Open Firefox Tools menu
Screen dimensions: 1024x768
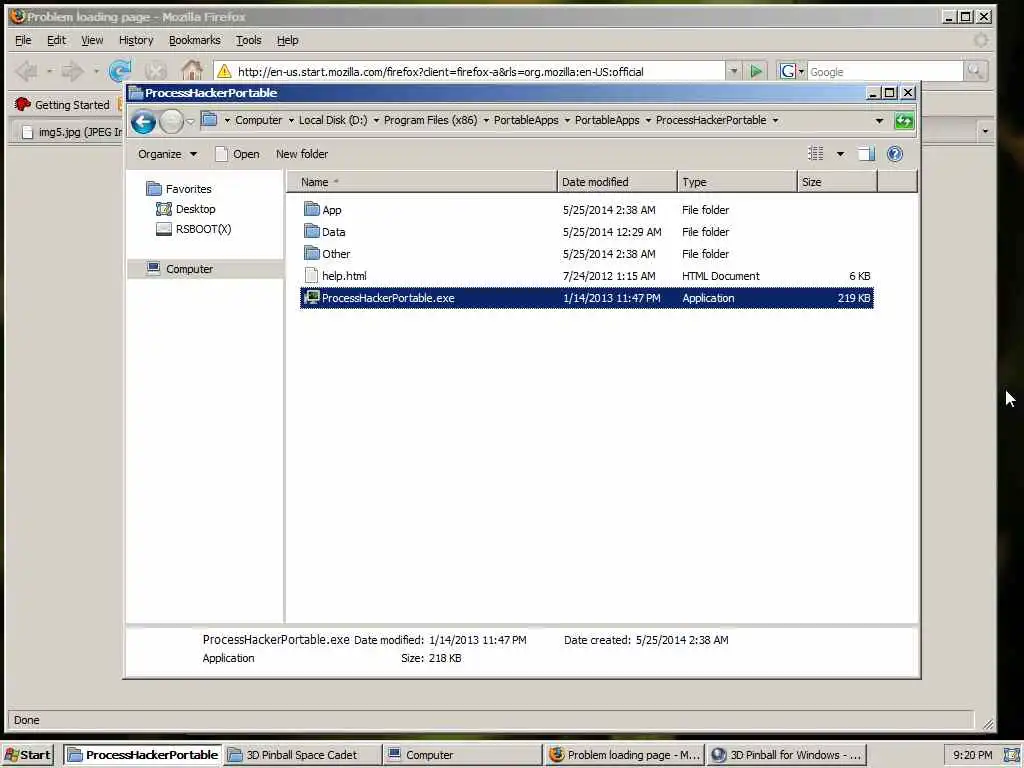(249, 40)
